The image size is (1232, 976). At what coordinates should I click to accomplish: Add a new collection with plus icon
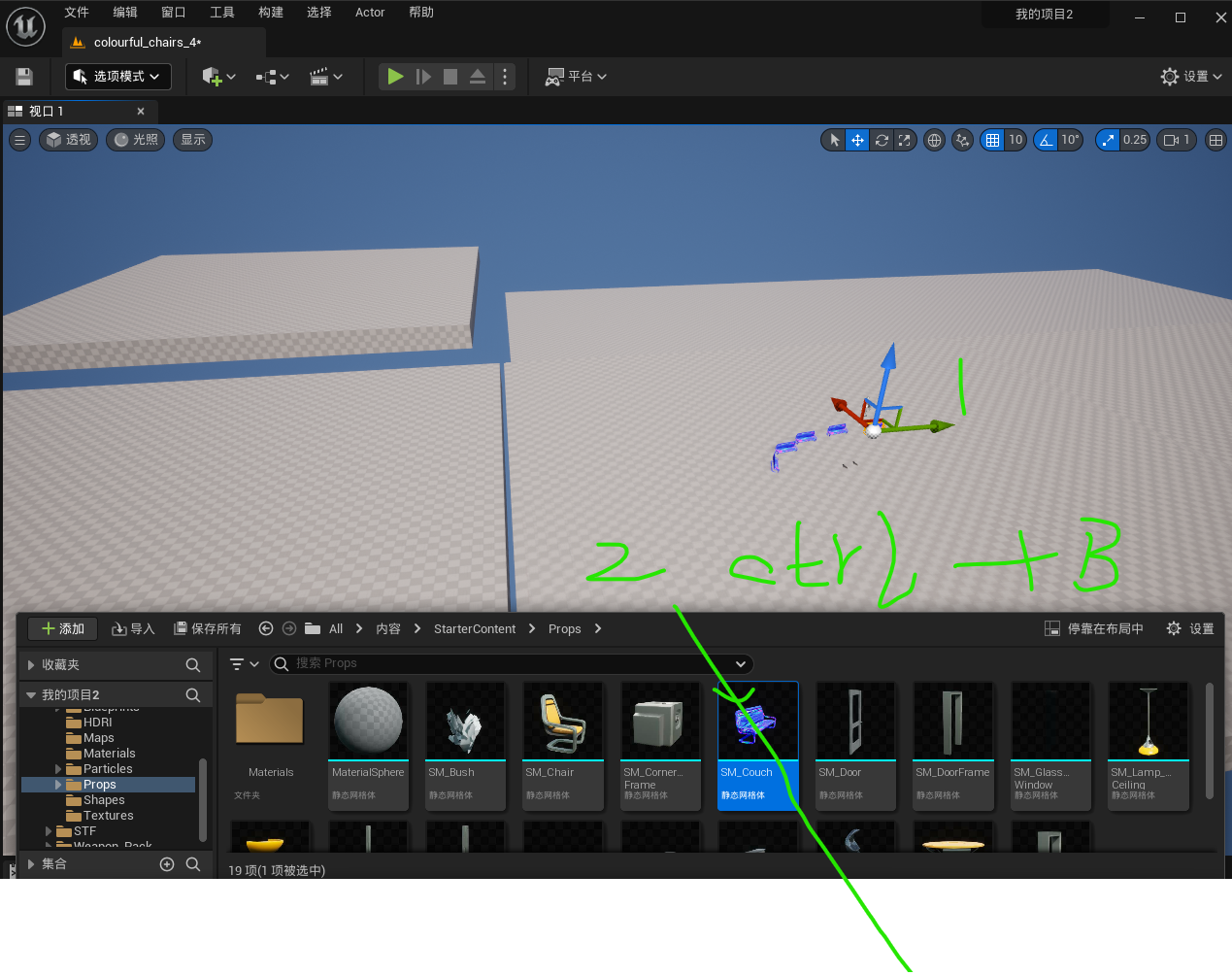coord(167,864)
